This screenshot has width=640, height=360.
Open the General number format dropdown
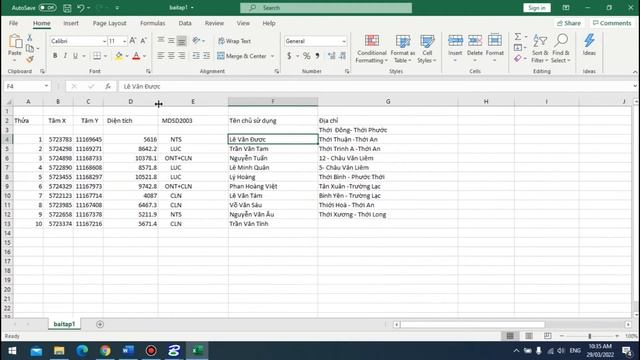click(x=344, y=41)
